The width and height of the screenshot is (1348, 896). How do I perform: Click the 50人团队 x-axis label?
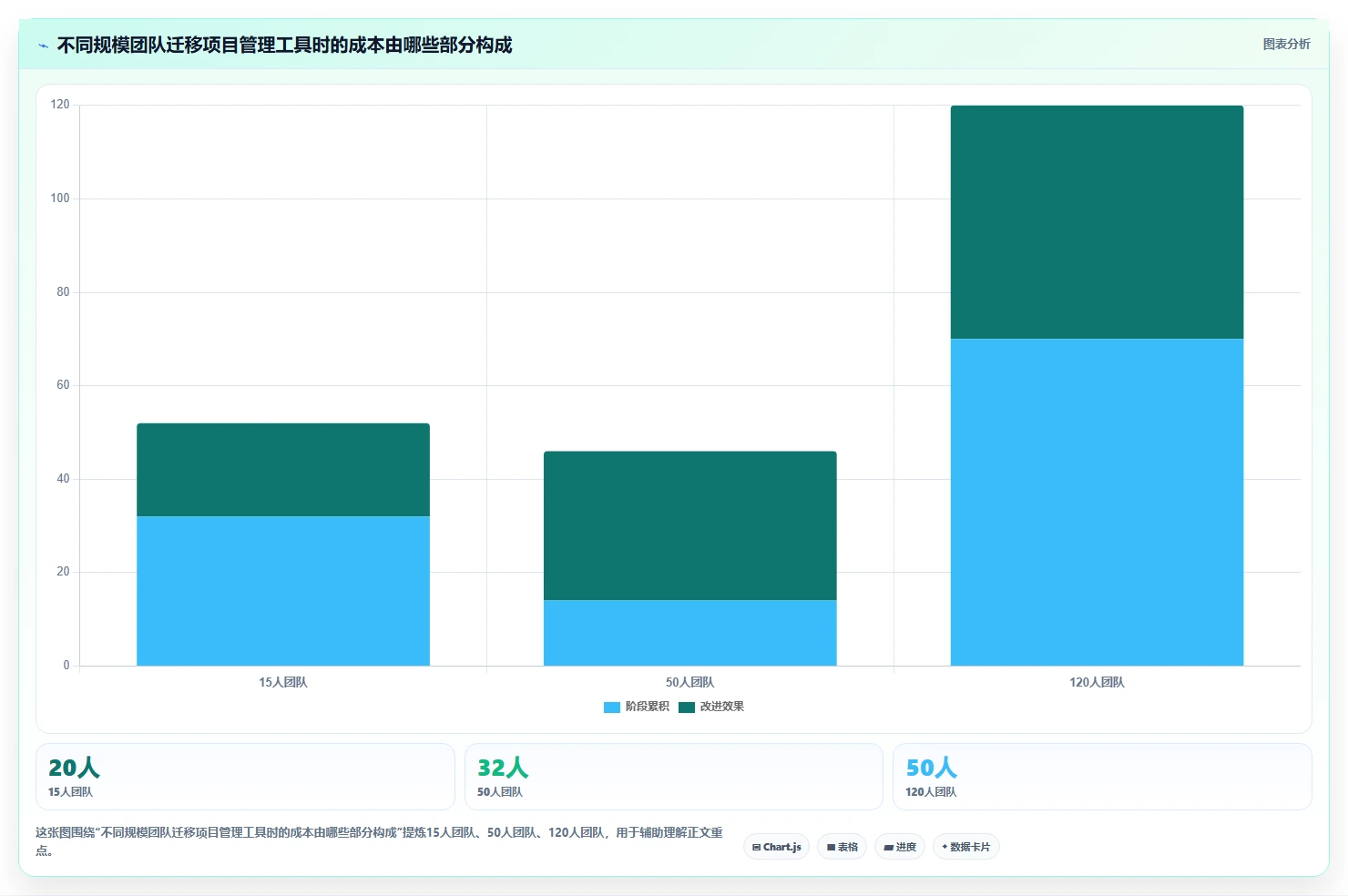click(x=690, y=682)
